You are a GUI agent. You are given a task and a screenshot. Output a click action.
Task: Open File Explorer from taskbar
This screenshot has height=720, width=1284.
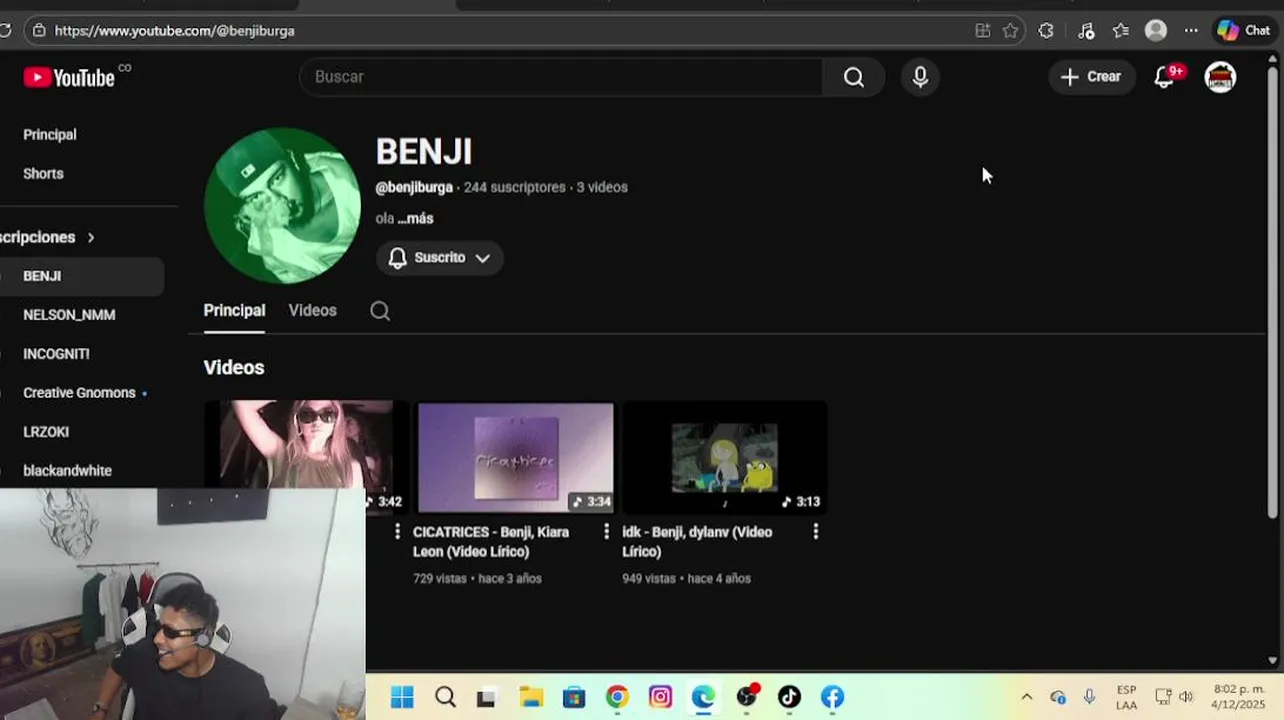coord(530,697)
